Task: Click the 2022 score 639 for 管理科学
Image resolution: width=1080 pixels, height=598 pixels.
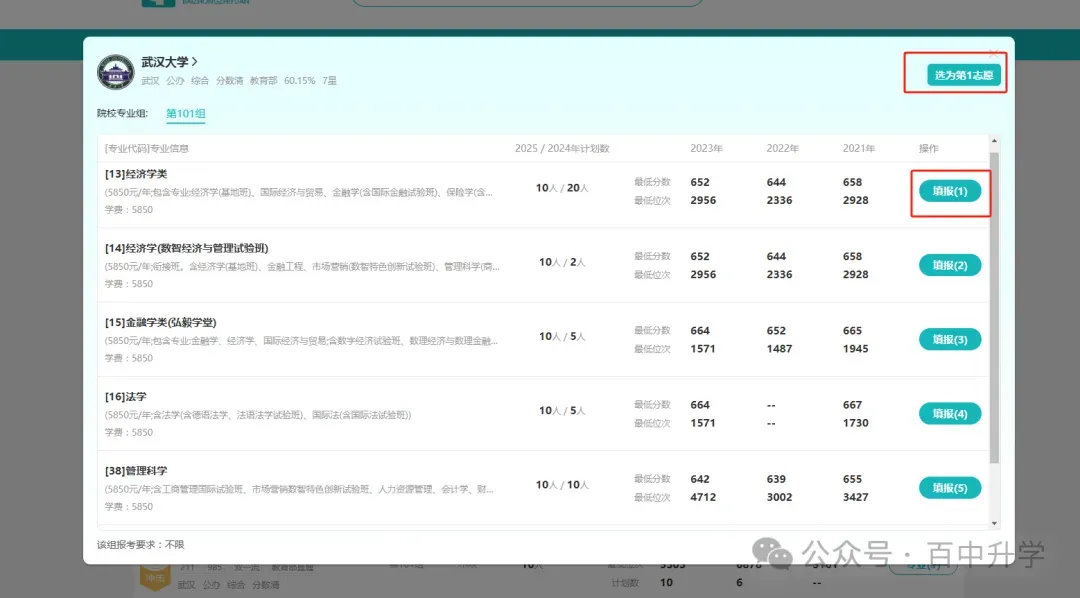Action: pyautogui.click(x=776, y=479)
